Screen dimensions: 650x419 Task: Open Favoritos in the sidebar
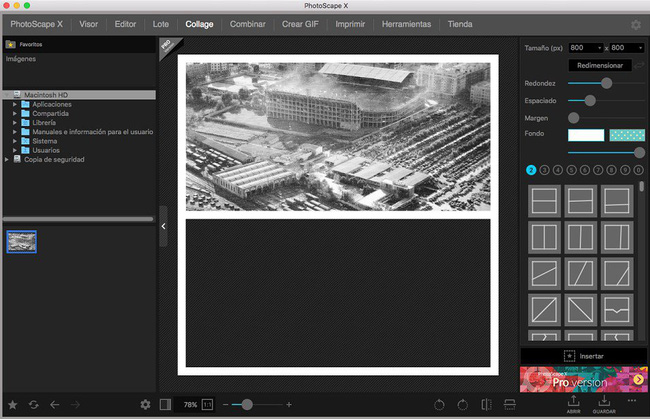(31, 44)
